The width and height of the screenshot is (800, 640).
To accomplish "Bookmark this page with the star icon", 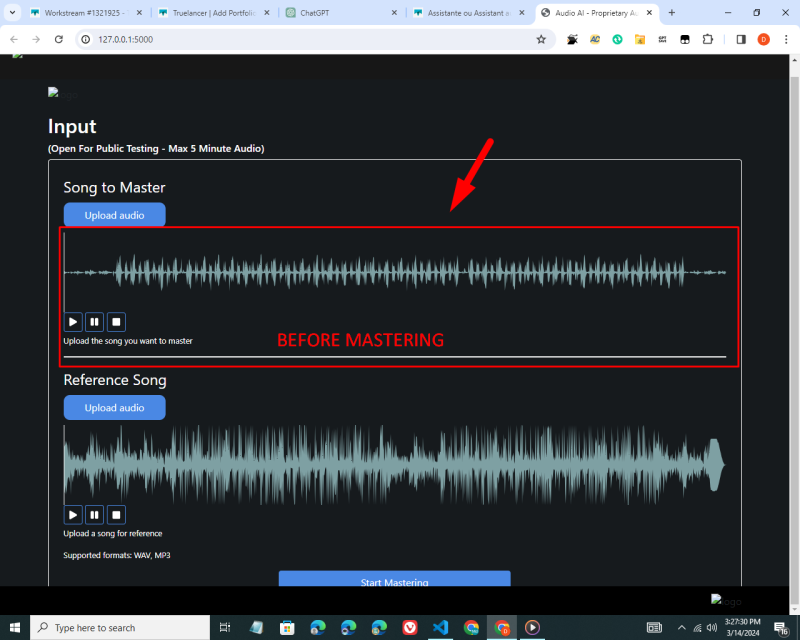I will click(541, 39).
